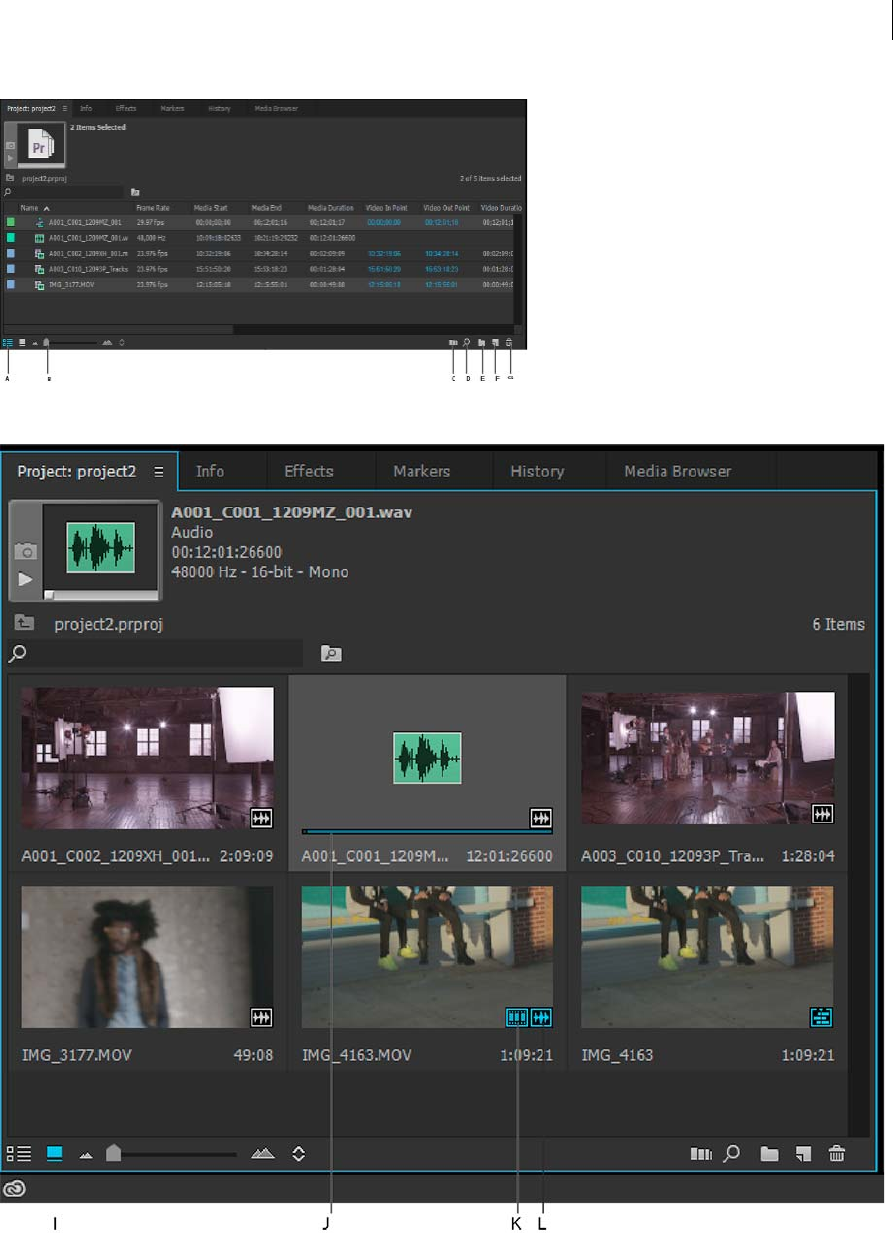Image resolution: width=893 pixels, height=1233 pixels.
Task: Select the IMG_3177.MOV thumbnail
Action: (x=147, y=957)
